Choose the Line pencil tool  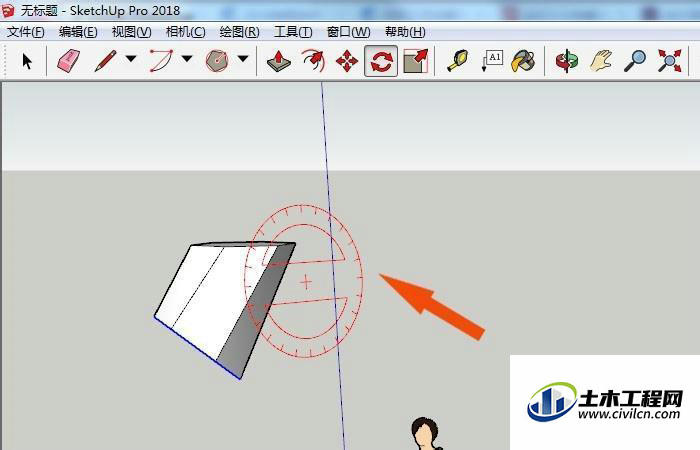[x=105, y=61]
